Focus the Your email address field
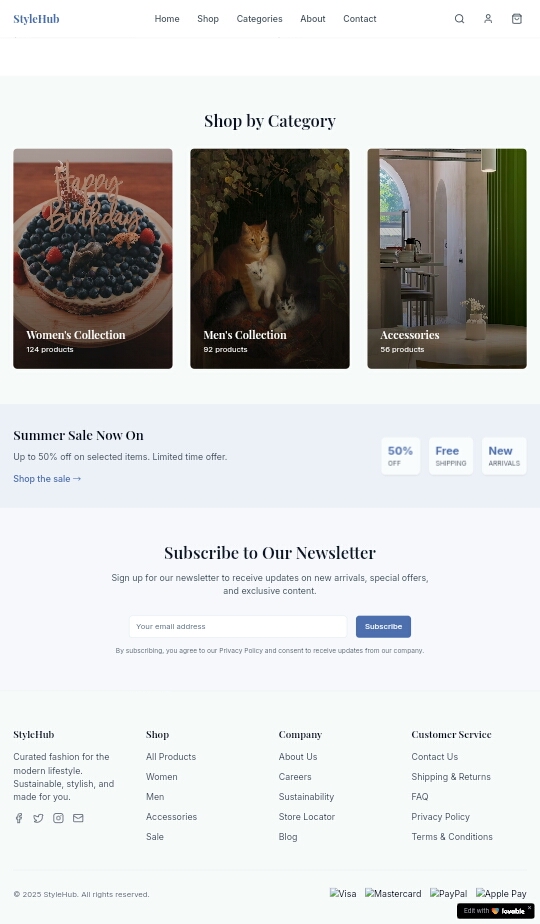Viewport: 540px width, 924px height. coord(238,626)
